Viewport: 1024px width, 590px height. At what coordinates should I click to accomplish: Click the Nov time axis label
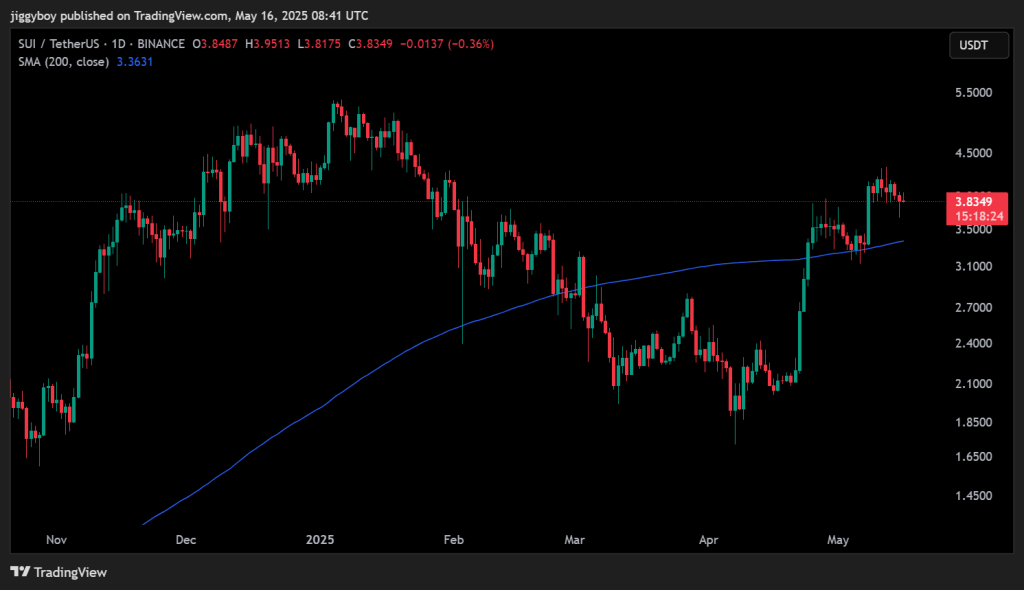pyautogui.click(x=56, y=540)
